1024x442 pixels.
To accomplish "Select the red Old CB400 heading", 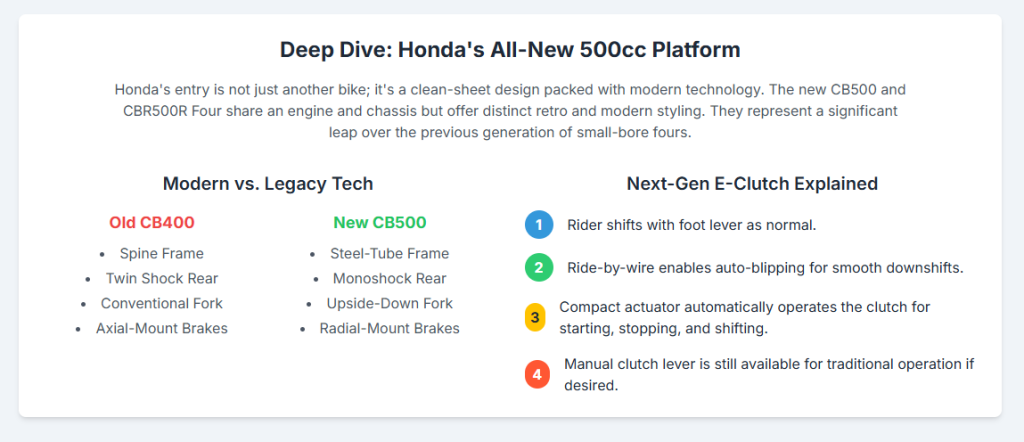I will [152, 221].
